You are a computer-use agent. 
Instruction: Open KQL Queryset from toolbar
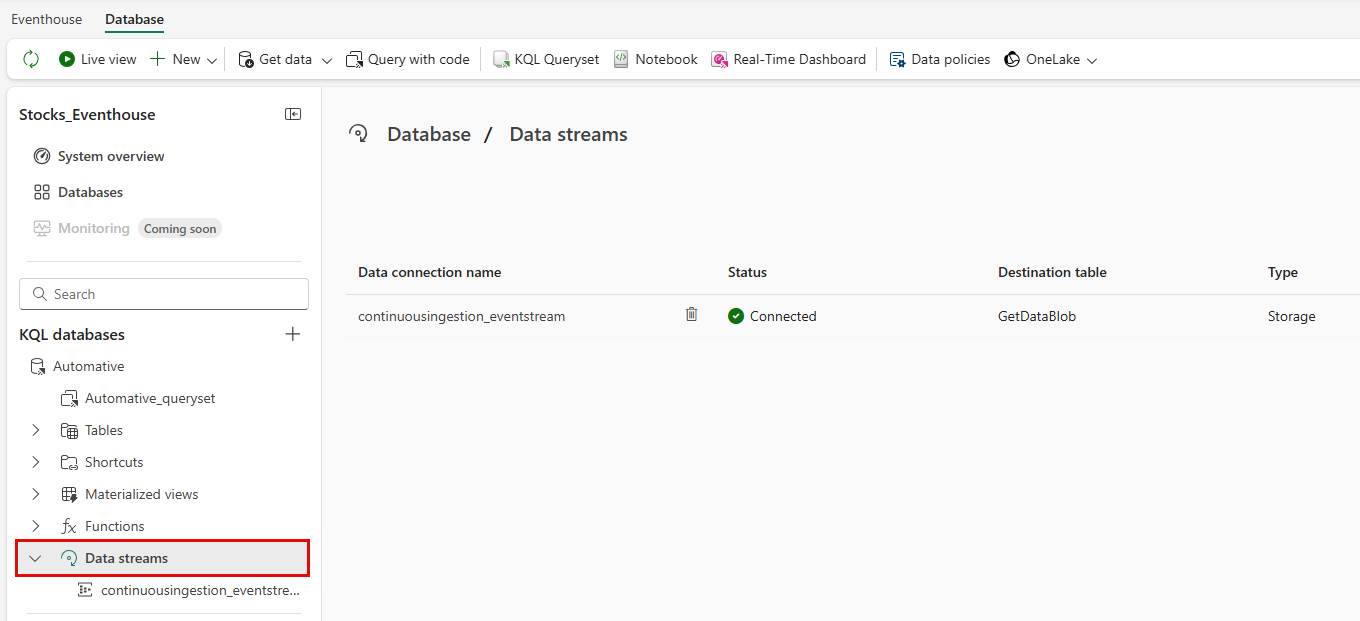(x=546, y=59)
